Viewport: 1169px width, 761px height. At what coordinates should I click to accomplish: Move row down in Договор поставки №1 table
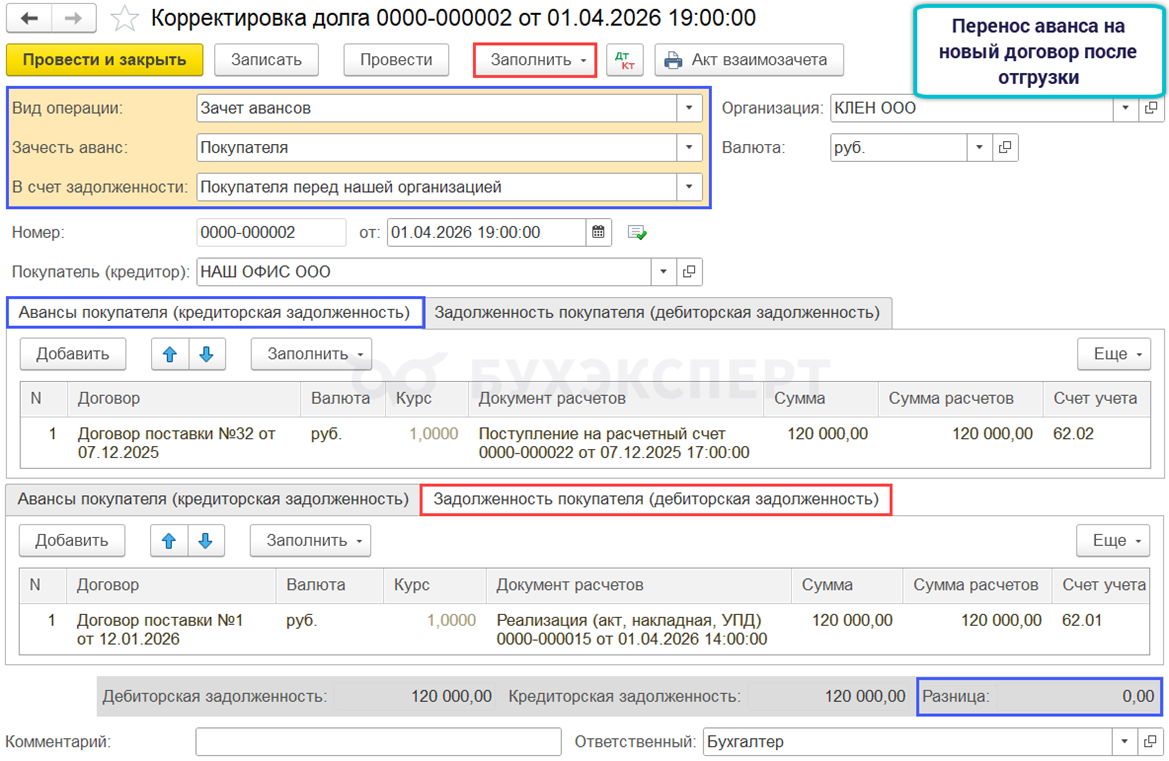coord(205,541)
